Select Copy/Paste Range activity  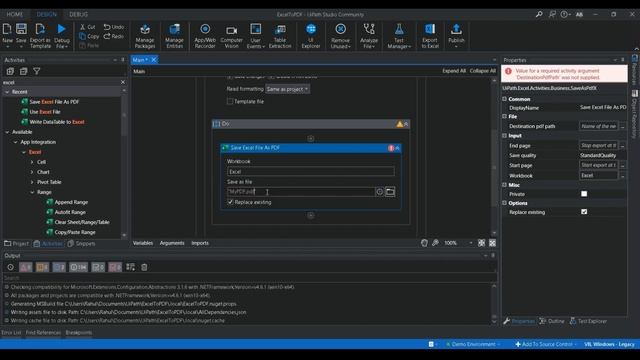coord(75,232)
